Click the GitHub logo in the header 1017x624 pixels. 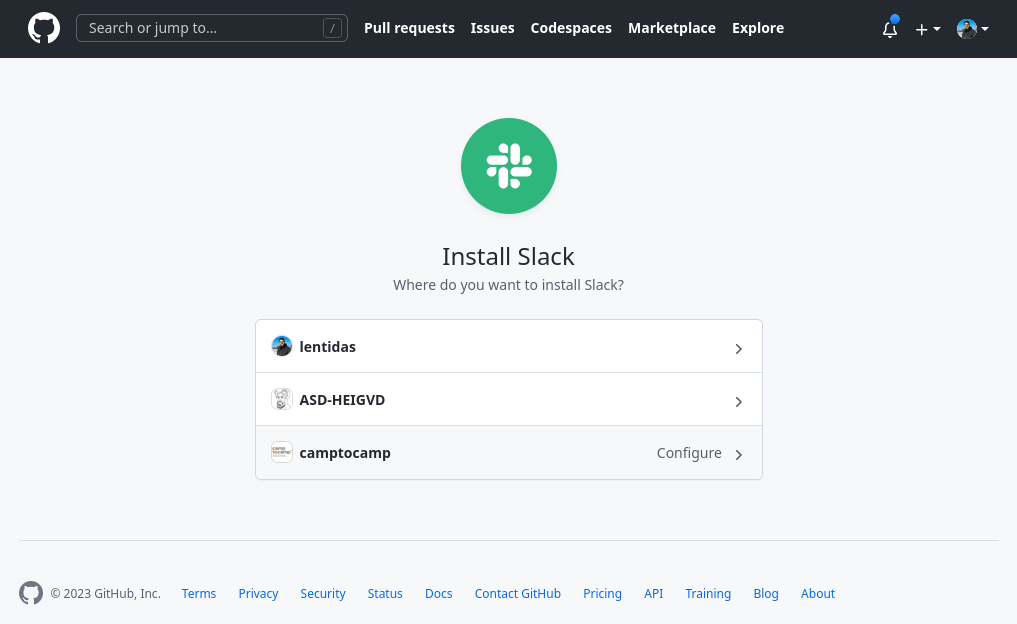coord(43,29)
